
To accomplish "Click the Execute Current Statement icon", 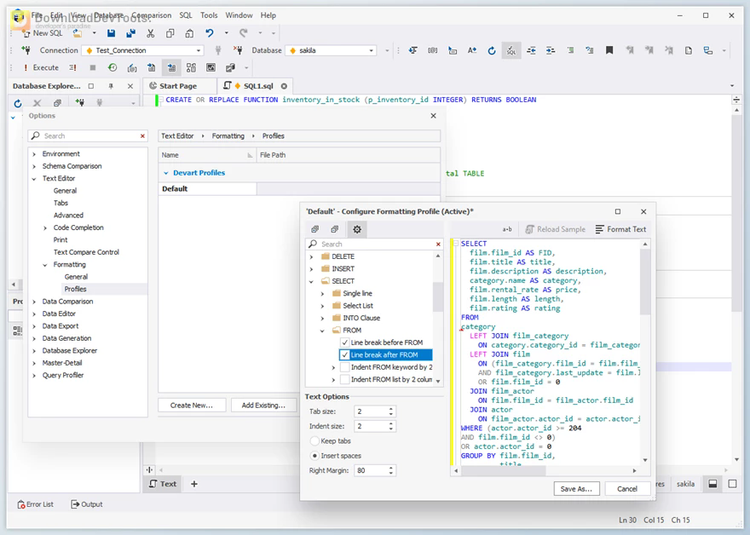I will [73, 67].
